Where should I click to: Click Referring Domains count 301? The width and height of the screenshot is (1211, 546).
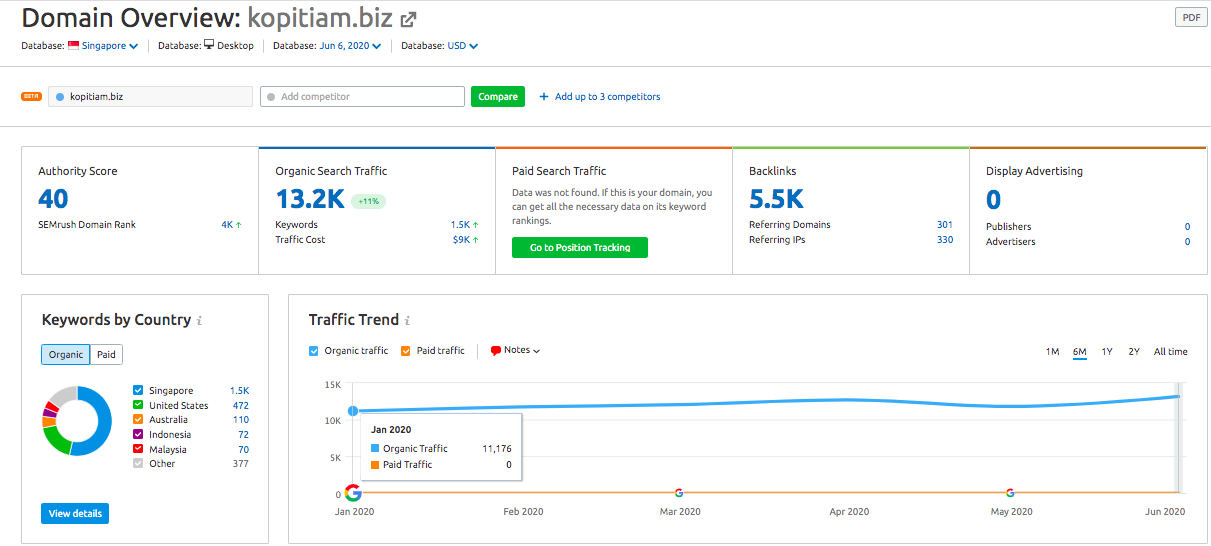pos(945,225)
